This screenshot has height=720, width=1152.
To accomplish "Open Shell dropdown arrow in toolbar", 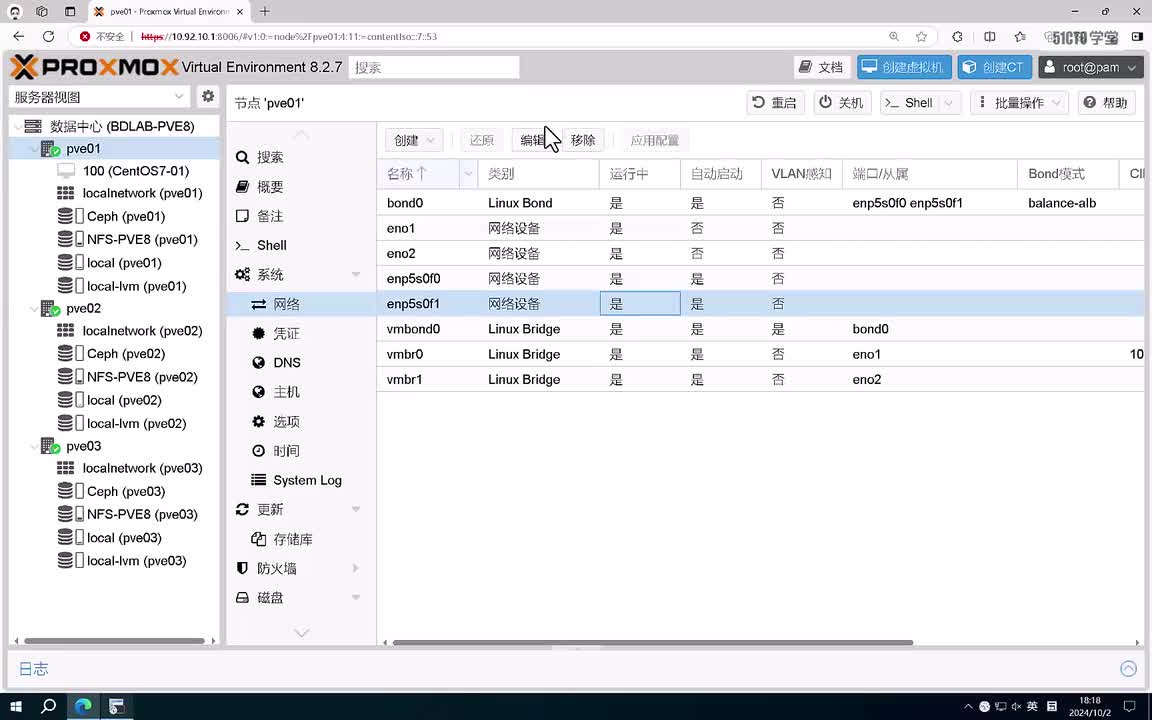I will pyautogui.click(x=948, y=103).
